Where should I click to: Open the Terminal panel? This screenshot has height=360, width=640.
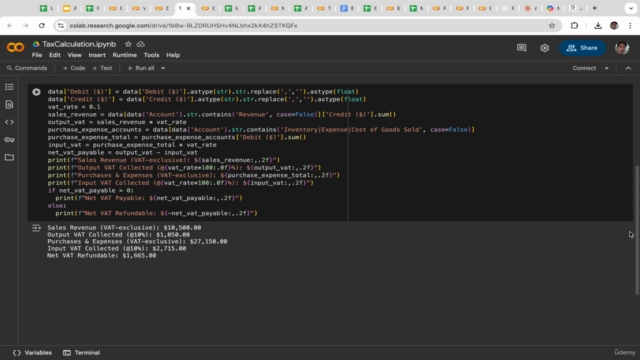pyautogui.click(x=82, y=353)
